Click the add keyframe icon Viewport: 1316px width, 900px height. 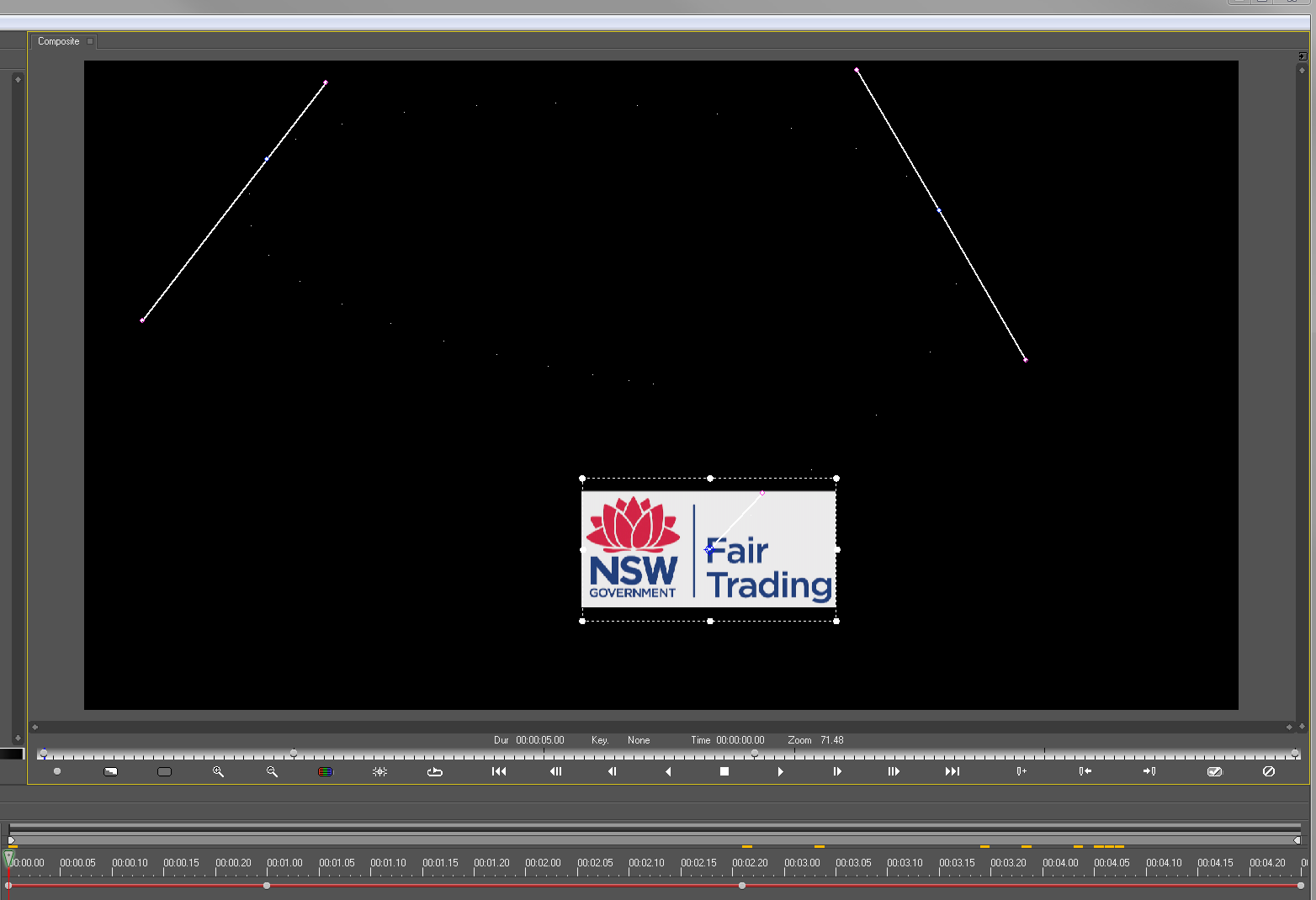coord(1021,771)
